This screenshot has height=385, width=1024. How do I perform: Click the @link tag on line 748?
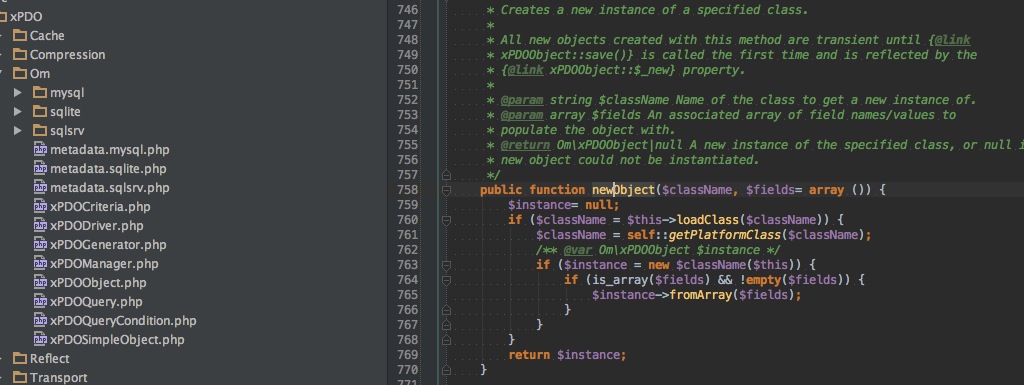(x=952, y=40)
